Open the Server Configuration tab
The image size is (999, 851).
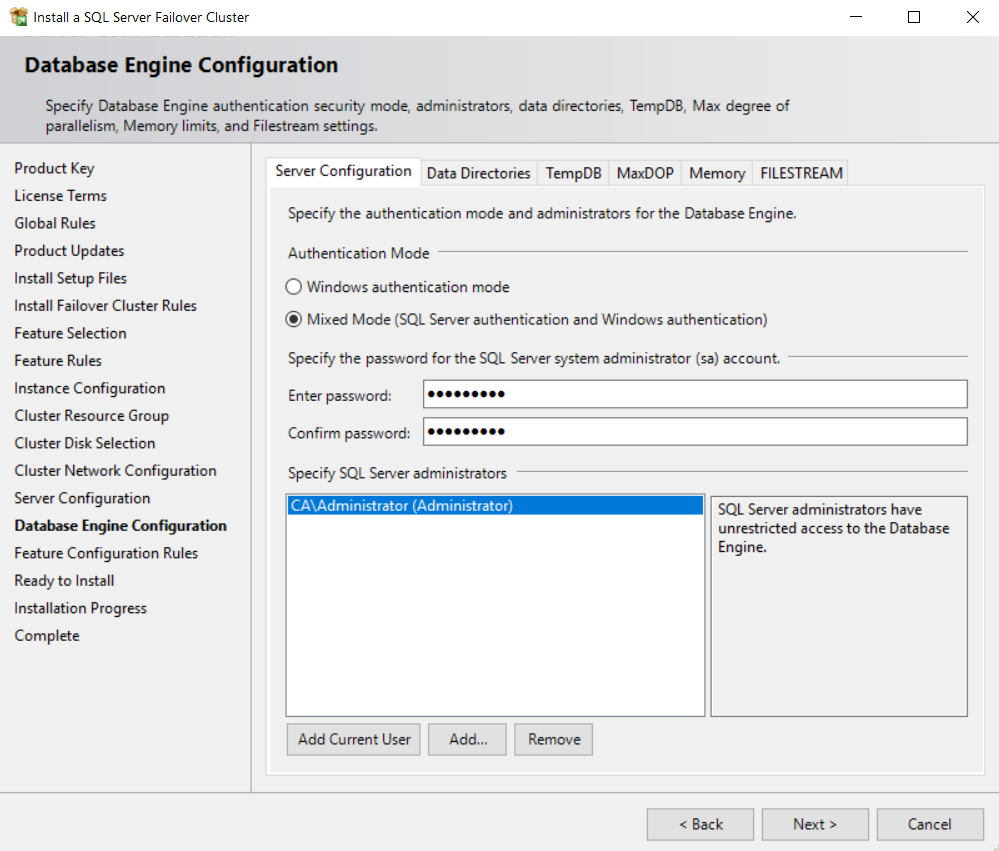(343, 171)
